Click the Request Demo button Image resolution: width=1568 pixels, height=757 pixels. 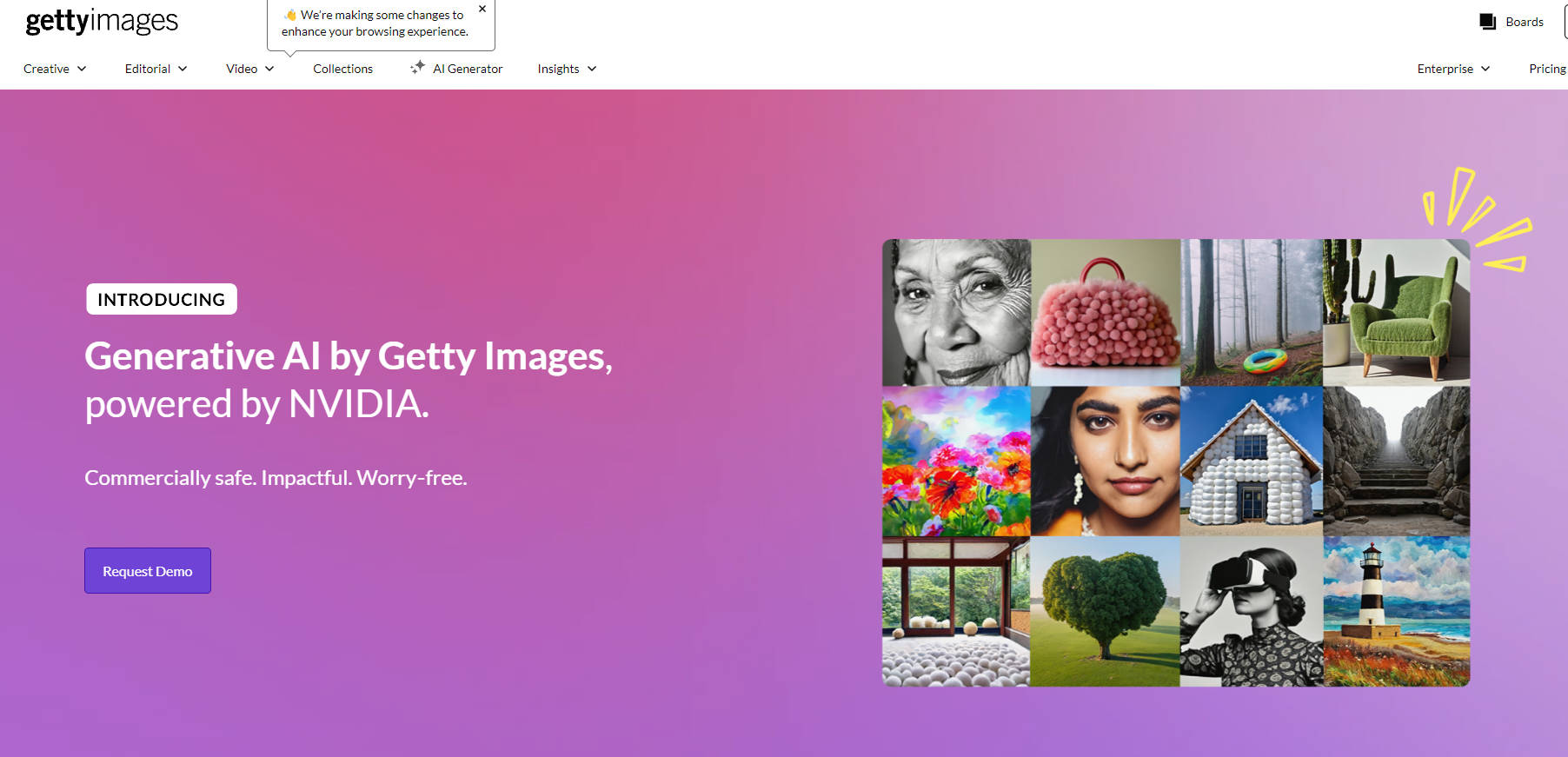(148, 571)
